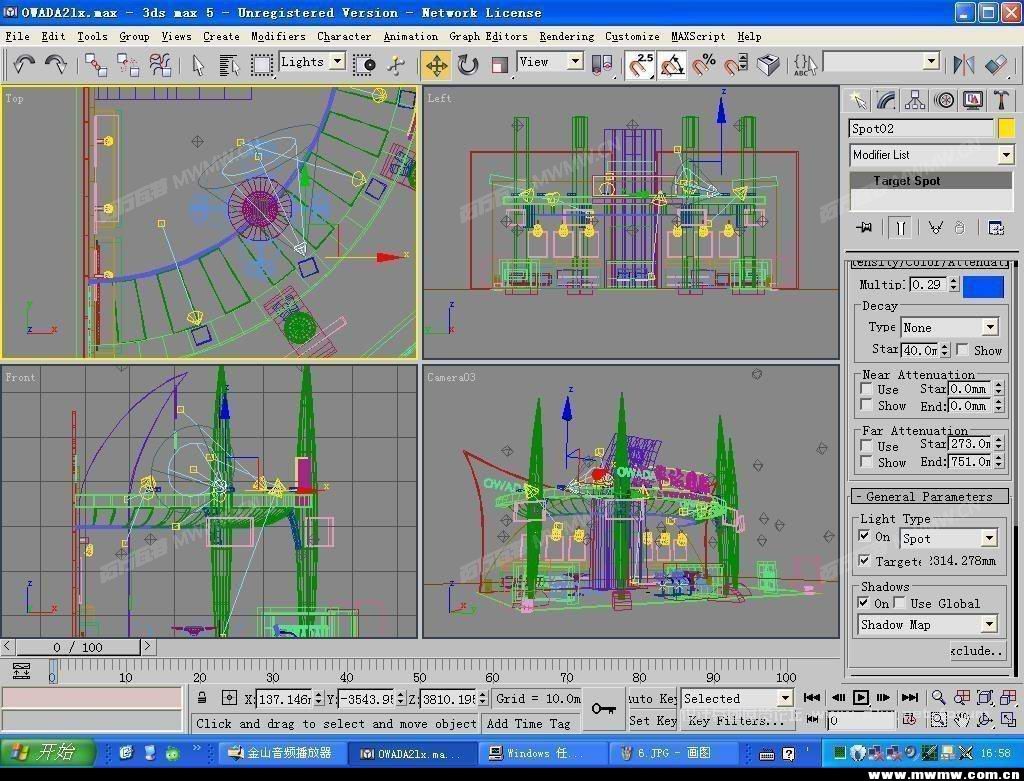The width and height of the screenshot is (1024, 781).
Task: Toggle the Percent Snap icon
Action: 704,65
